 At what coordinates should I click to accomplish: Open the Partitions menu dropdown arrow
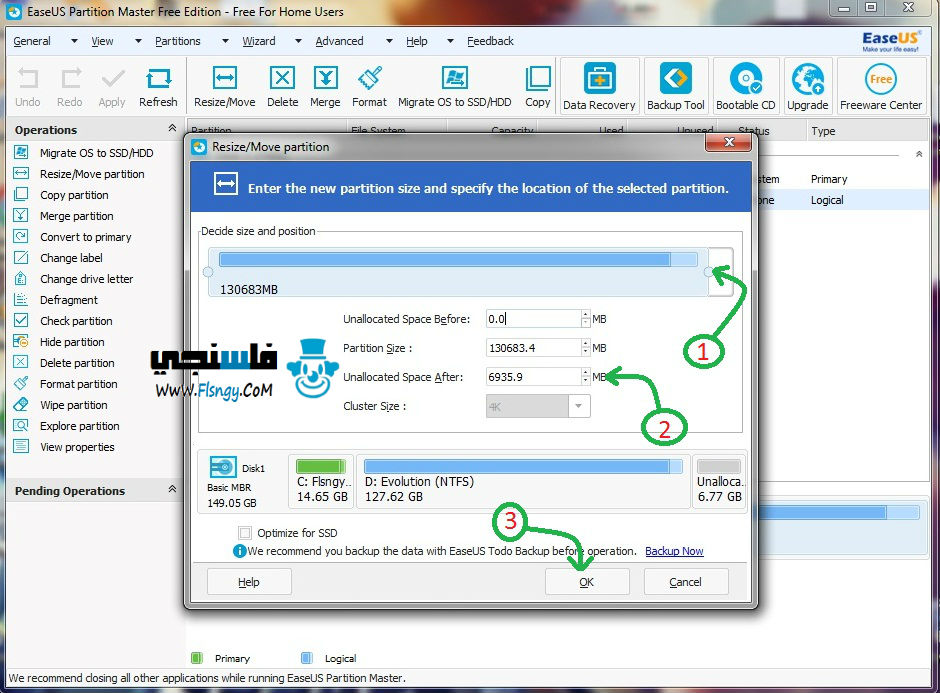(225, 41)
